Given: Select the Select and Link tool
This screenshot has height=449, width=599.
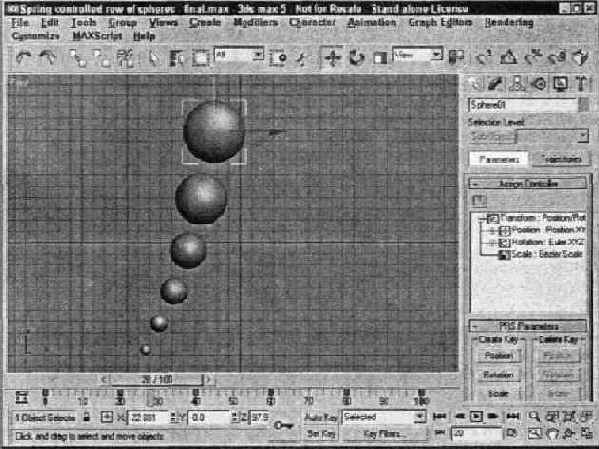Looking at the screenshot, I should pos(78,58).
